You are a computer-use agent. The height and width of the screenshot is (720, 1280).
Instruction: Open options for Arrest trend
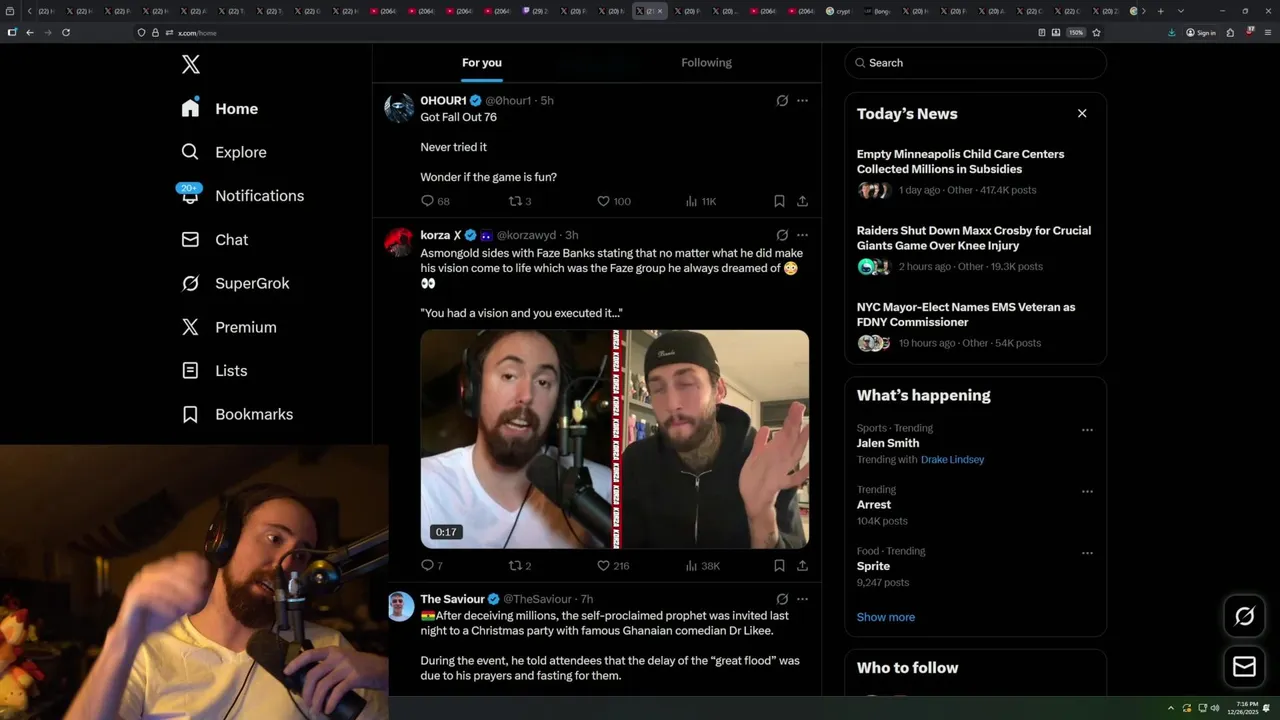coord(1087,492)
